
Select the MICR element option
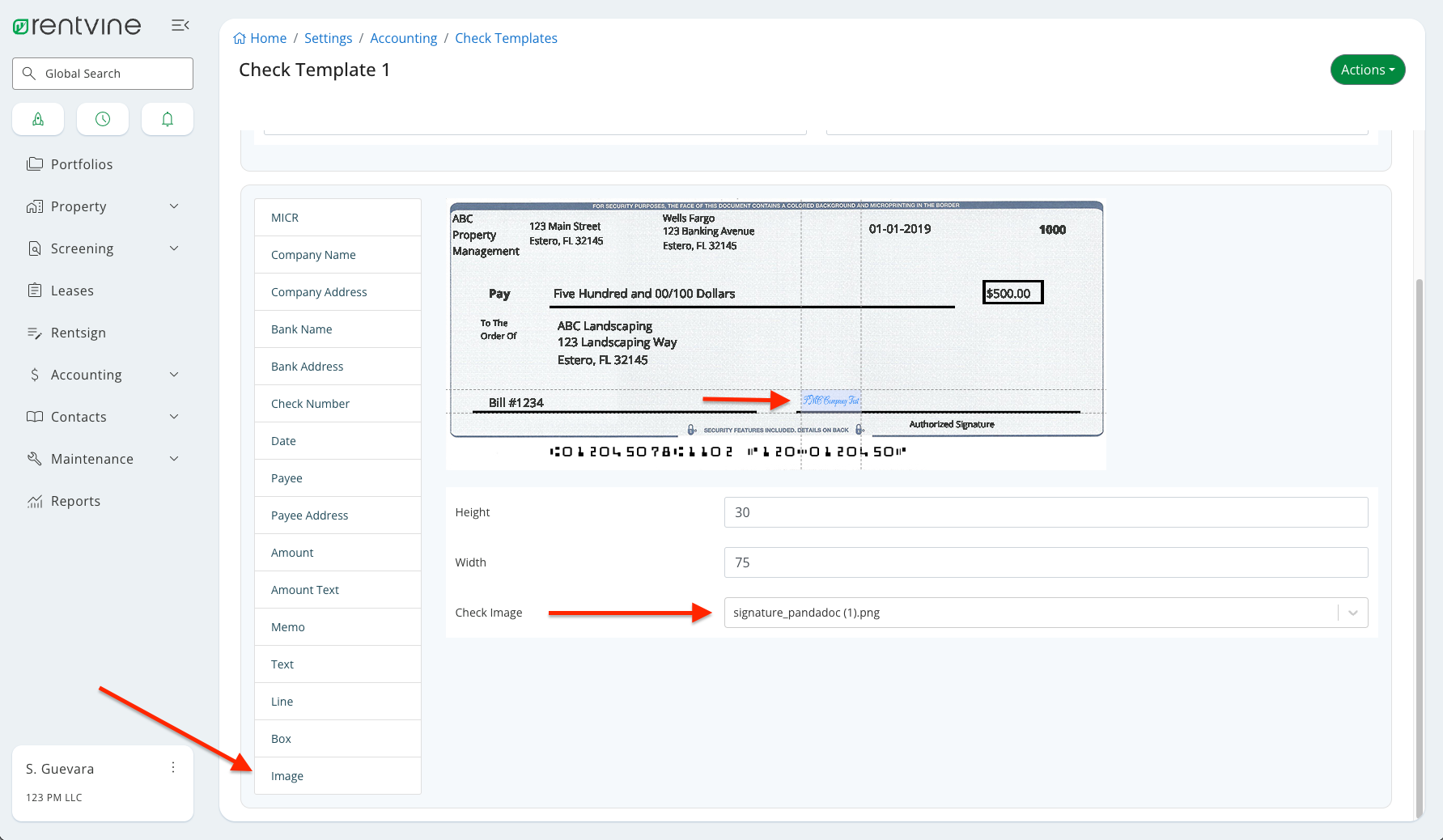click(283, 217)
